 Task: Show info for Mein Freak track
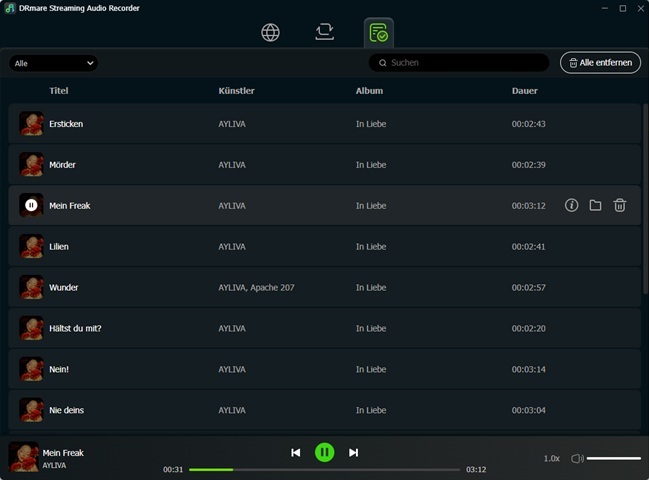pyautogui.click(x=571, y=205)
